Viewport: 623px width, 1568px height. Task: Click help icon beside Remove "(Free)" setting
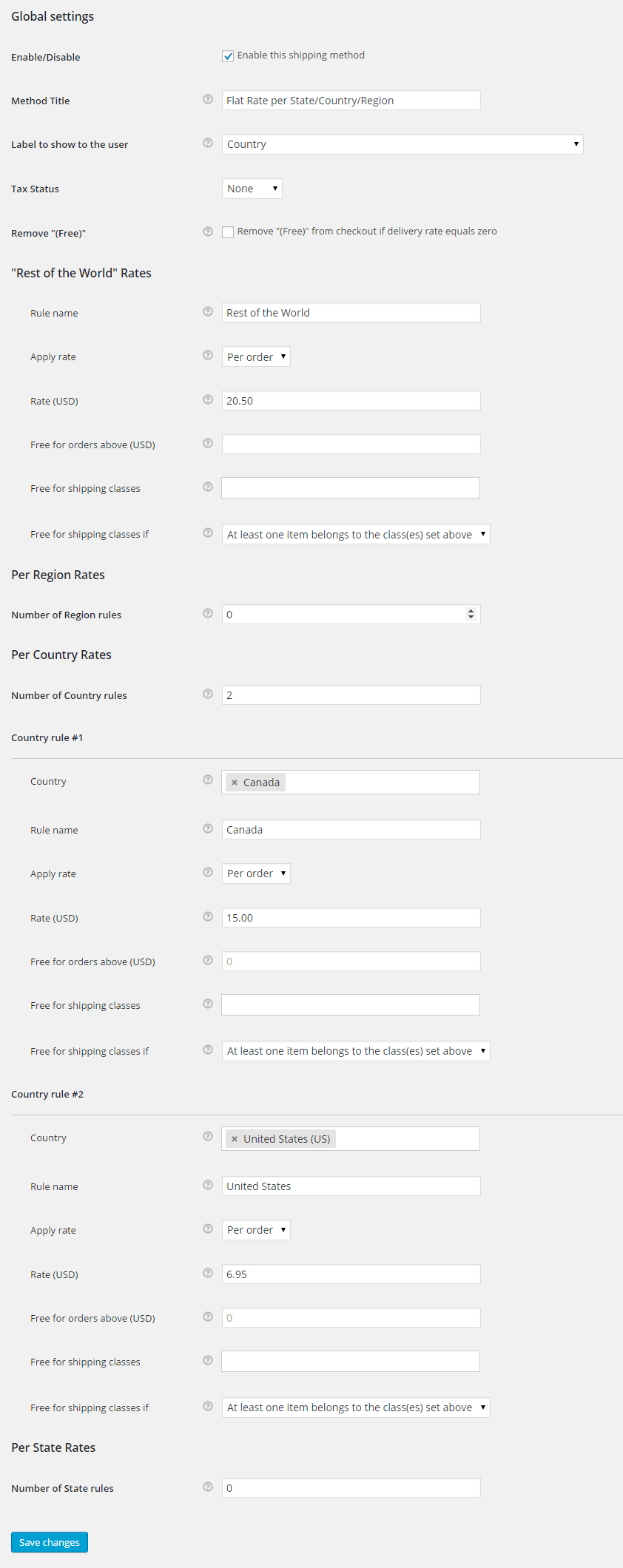tap(208, 232)
